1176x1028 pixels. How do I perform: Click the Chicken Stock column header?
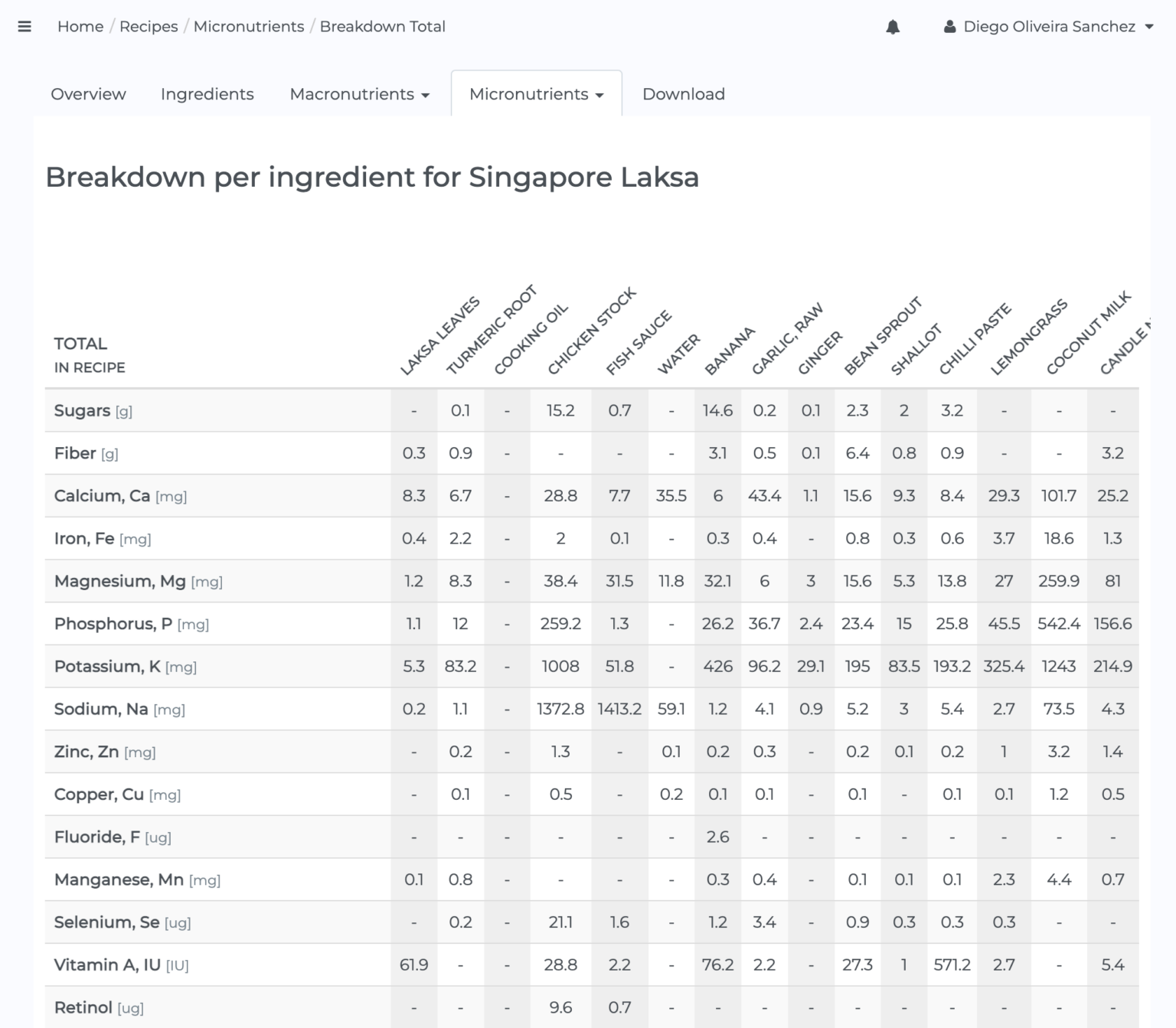(x=591, y=331)
